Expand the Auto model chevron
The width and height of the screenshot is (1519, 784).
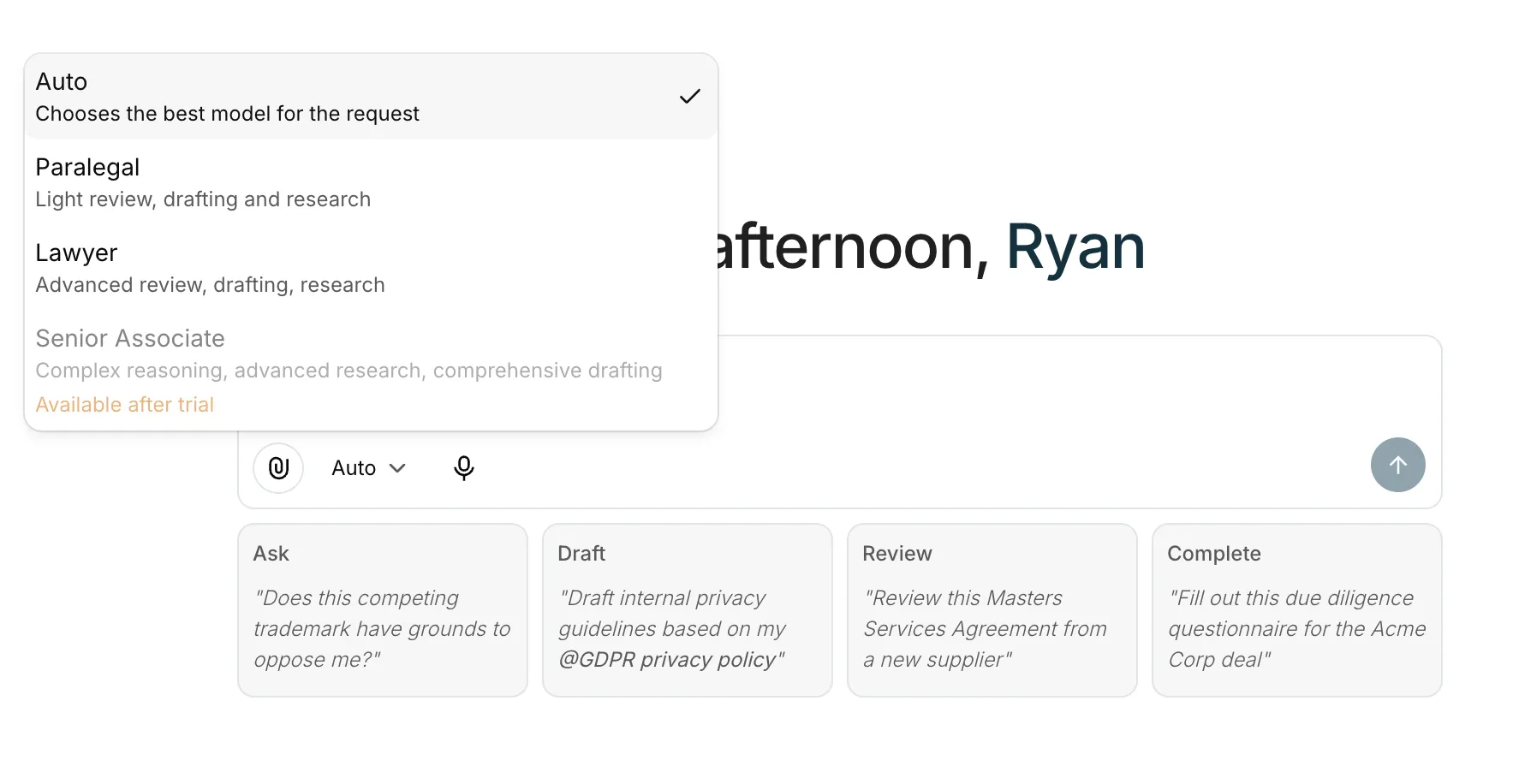coord(397,468)
